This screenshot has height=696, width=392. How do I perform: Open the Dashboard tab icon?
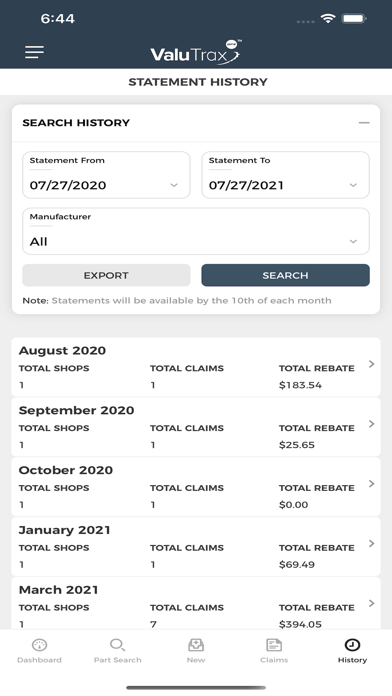point(40,645)
